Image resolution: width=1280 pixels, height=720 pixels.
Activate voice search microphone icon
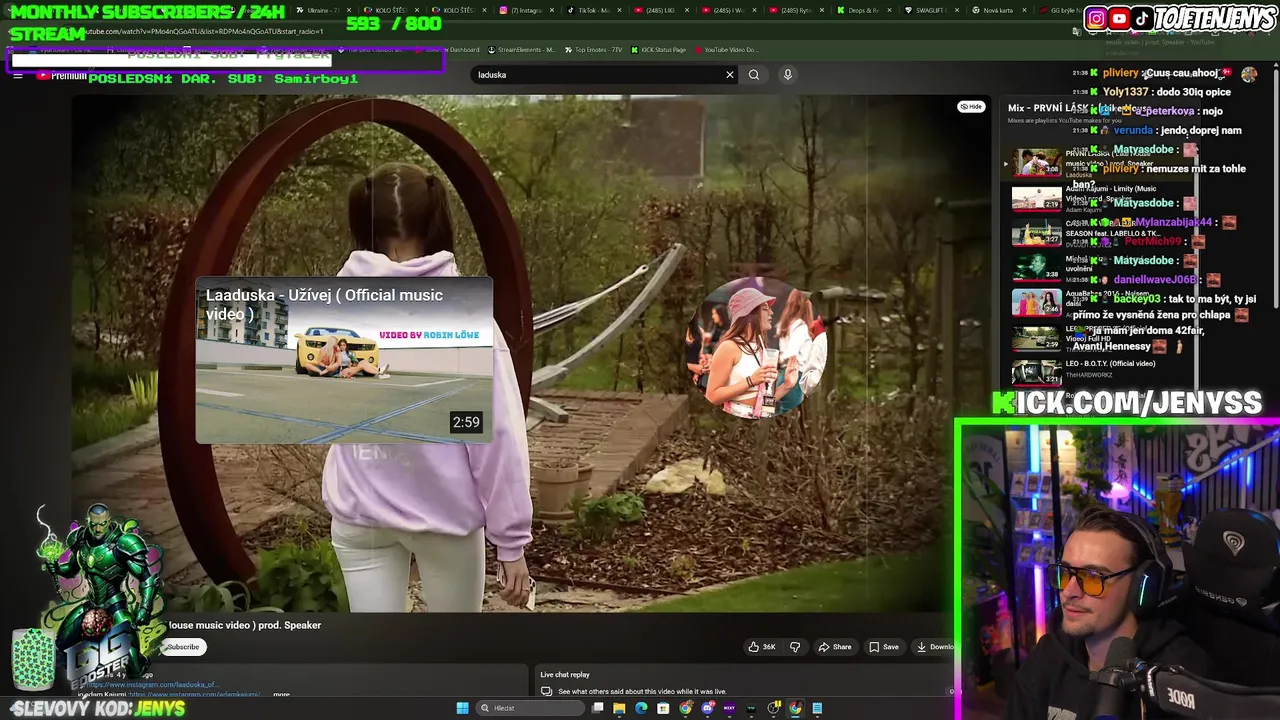coord(788,75)
